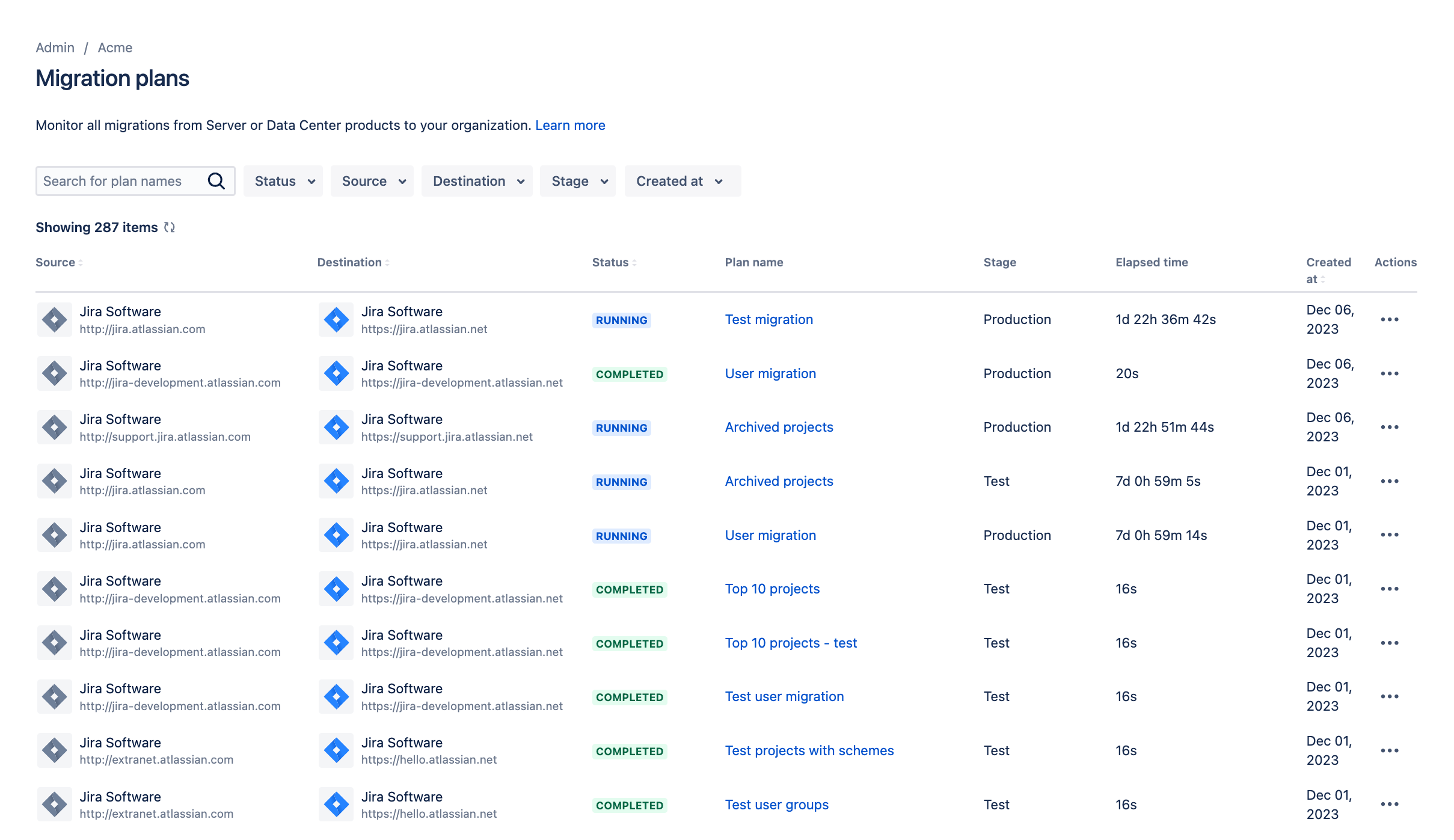
Task: Open the Learn more link
Action: [x=569, y=125]
